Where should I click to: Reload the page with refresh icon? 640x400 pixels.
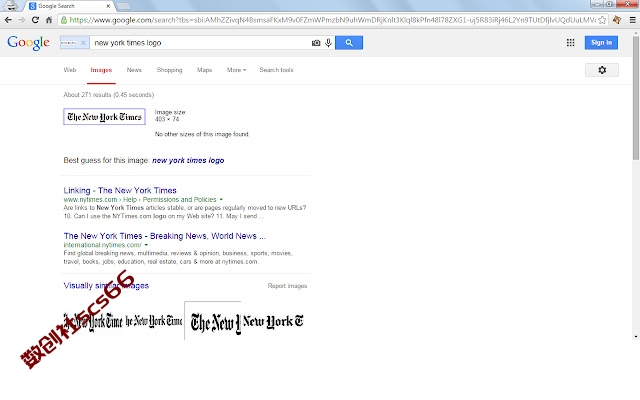click(35, 20)
